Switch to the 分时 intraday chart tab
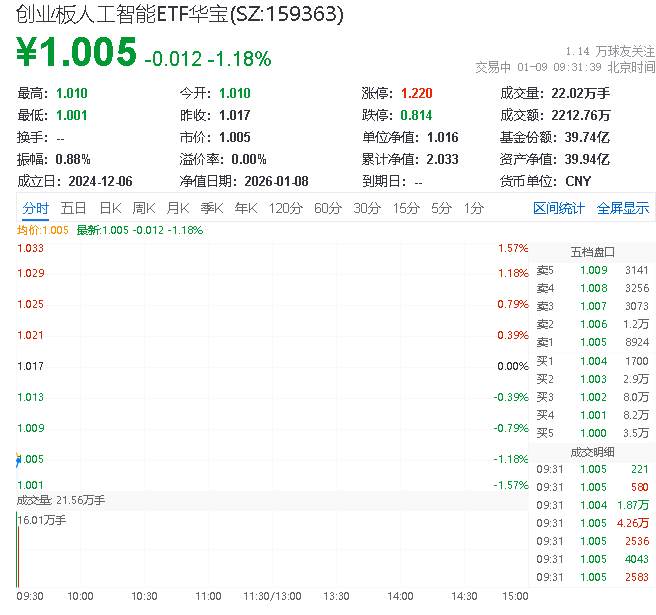Viewport: 656px width, 615px height. coord(35,208)
